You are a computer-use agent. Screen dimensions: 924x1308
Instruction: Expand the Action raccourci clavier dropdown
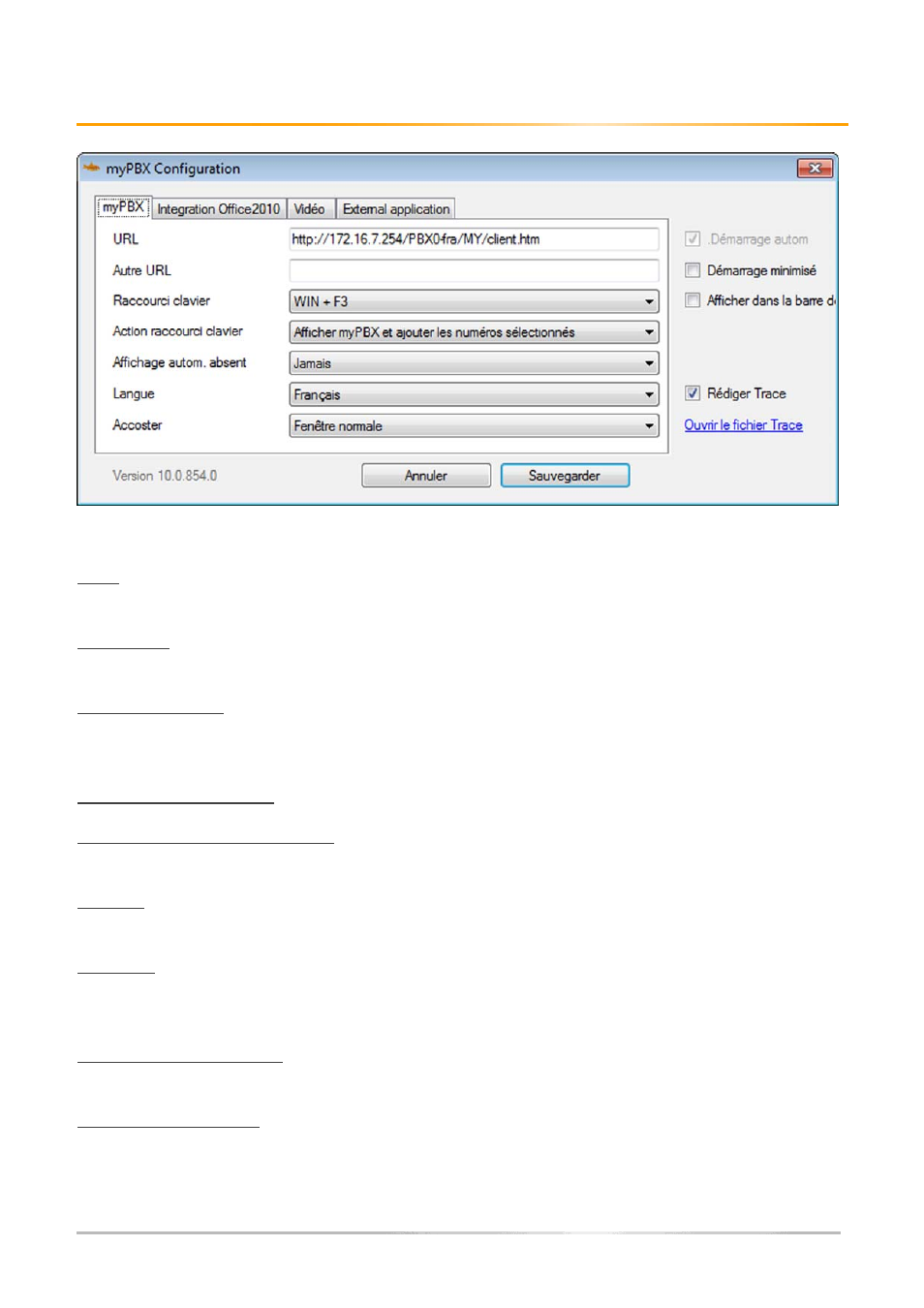pyautogui.click(x=474, y=332)
